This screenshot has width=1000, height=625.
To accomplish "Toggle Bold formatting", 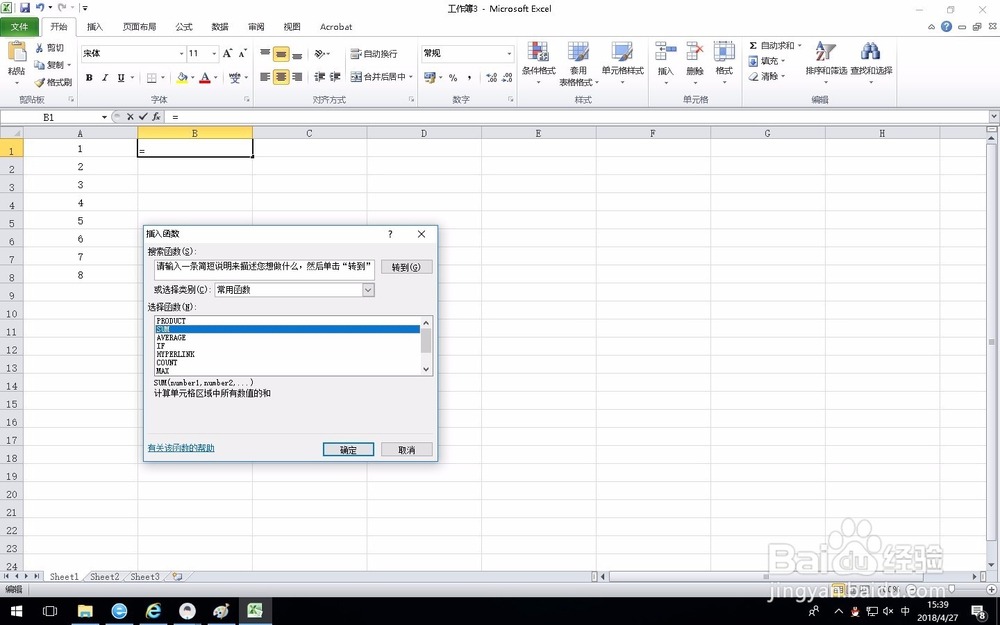I will [x=89, y=78].
